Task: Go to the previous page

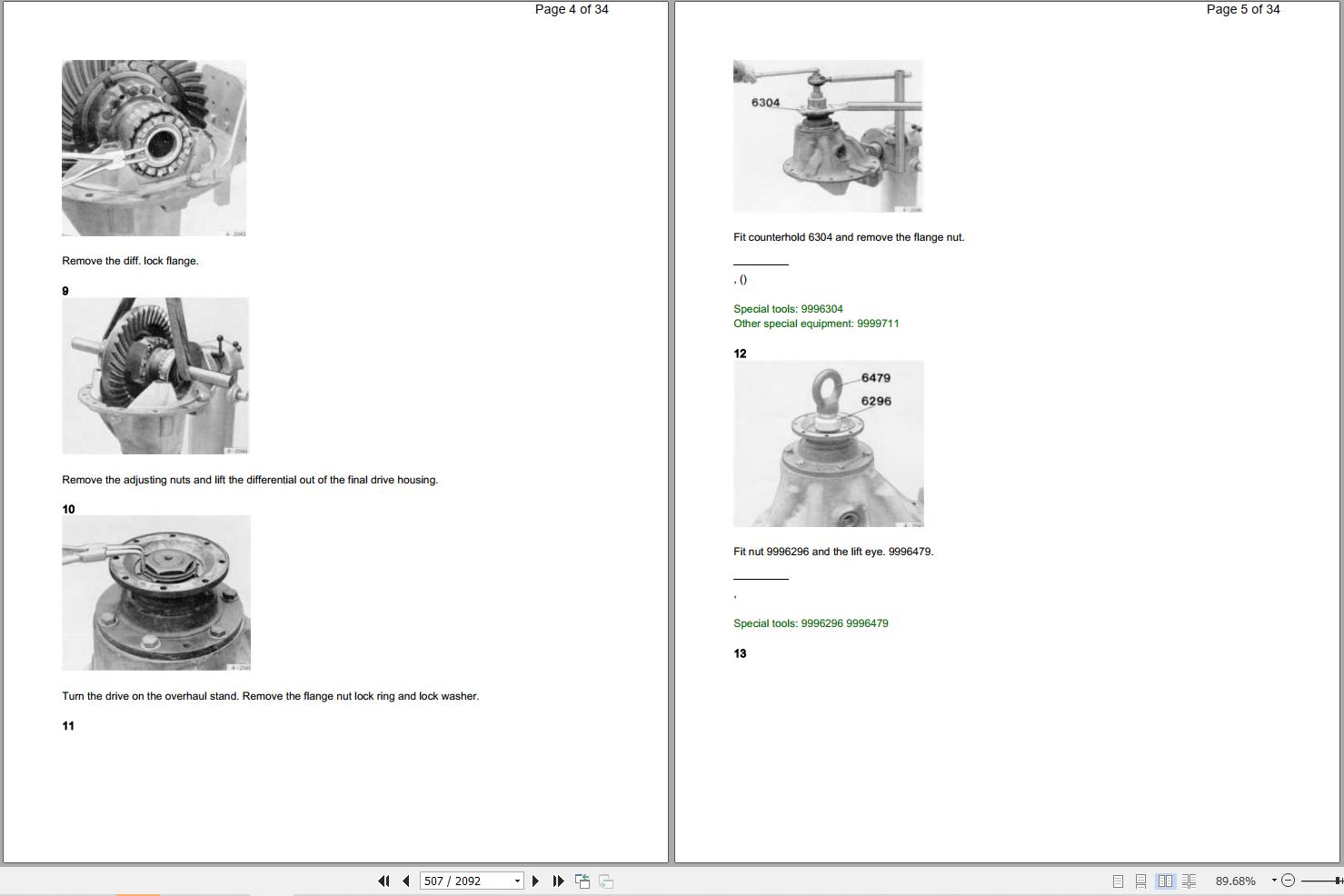Action: [406, 881]
